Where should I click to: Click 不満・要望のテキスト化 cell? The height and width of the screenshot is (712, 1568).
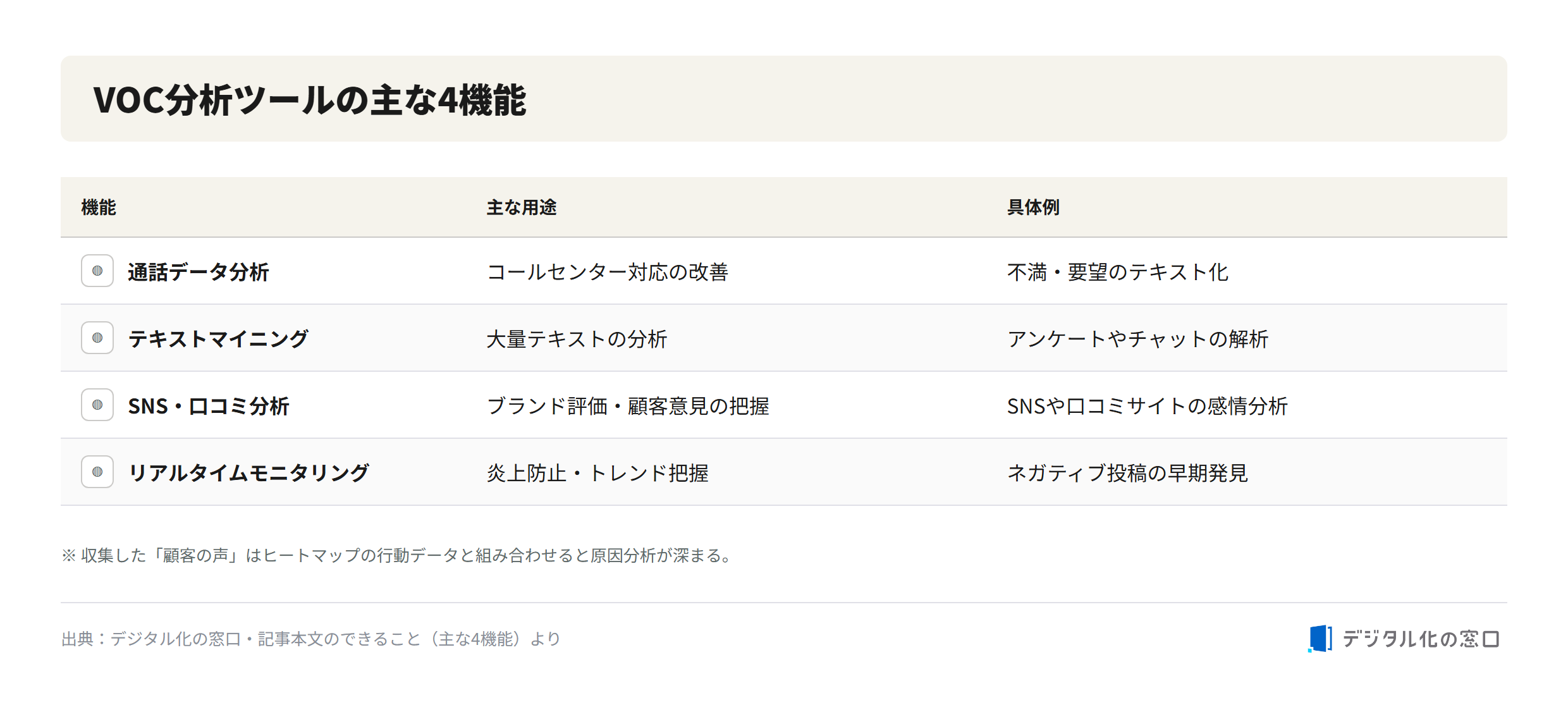pyautogui.click(x=1118, y=272)
